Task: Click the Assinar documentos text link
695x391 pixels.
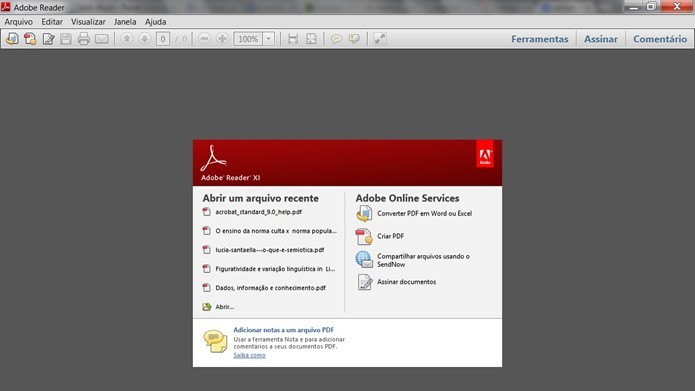Action: [x=406, y=282]
